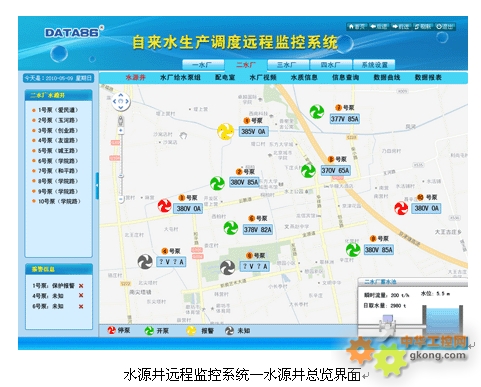
Task: Dismiss the 1号泵 保护报警 alarm entry
Action: point(81,286)
